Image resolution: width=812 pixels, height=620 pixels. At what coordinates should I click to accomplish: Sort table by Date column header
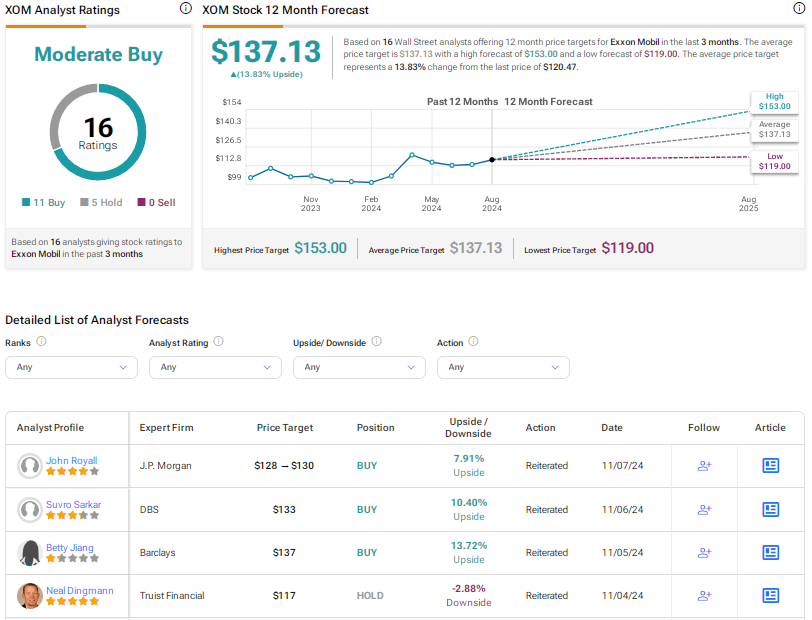(612, 428)
